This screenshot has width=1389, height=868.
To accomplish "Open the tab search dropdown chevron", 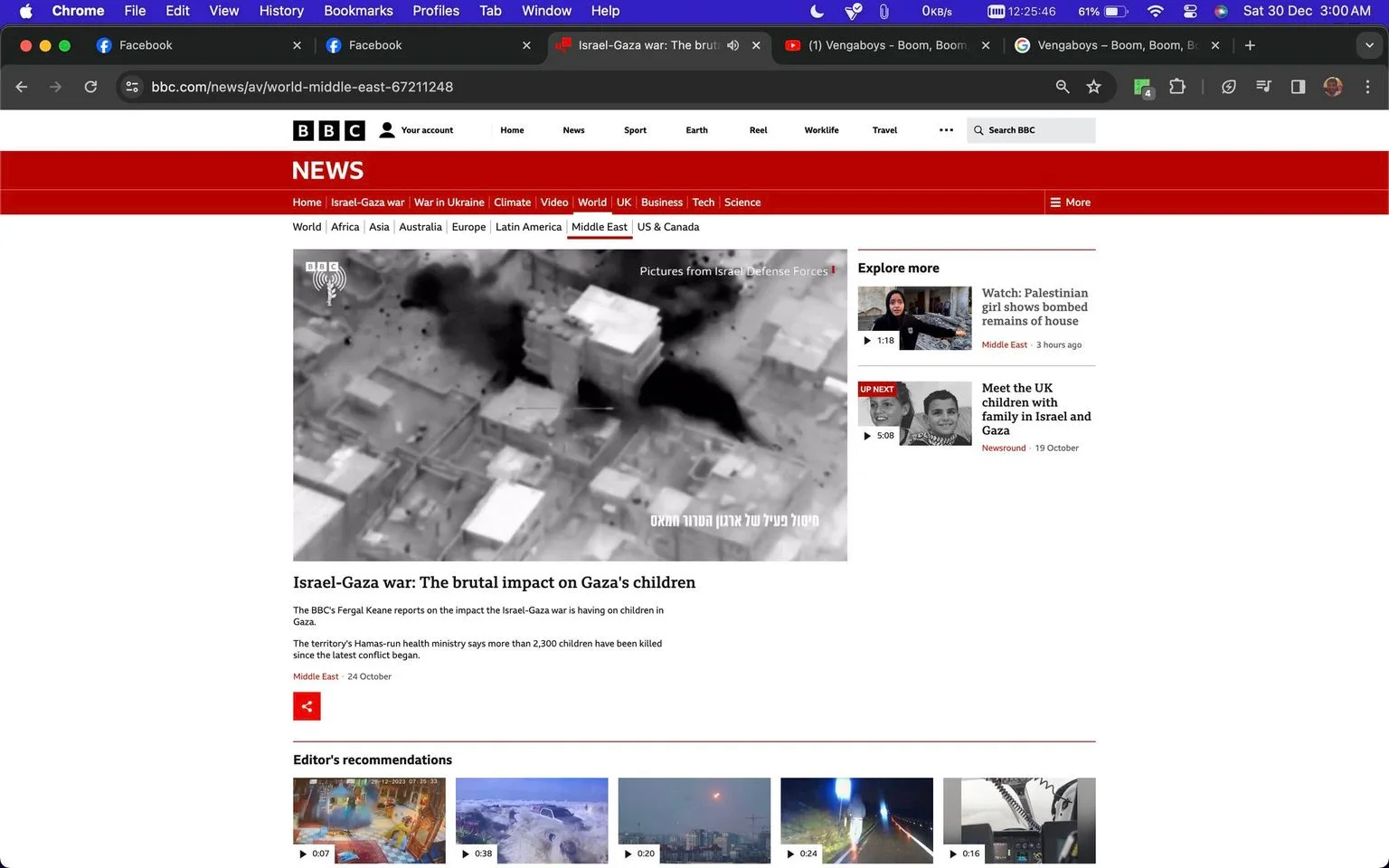I will click(1369, 45).
